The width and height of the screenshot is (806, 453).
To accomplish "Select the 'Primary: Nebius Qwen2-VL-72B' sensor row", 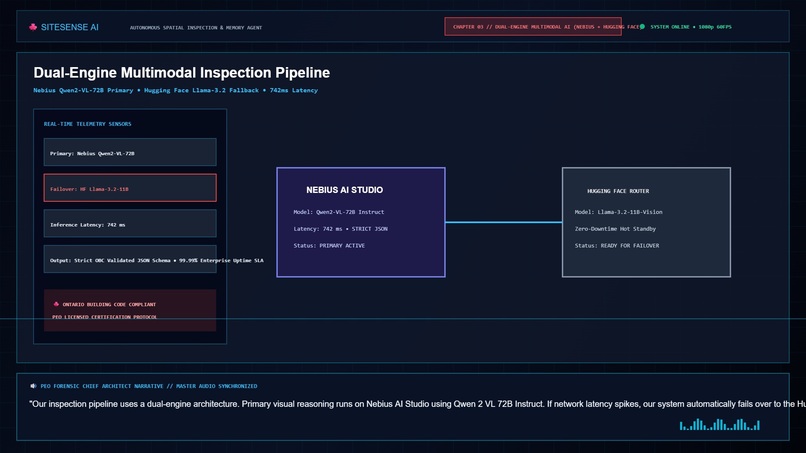I will tap(130, 152).
